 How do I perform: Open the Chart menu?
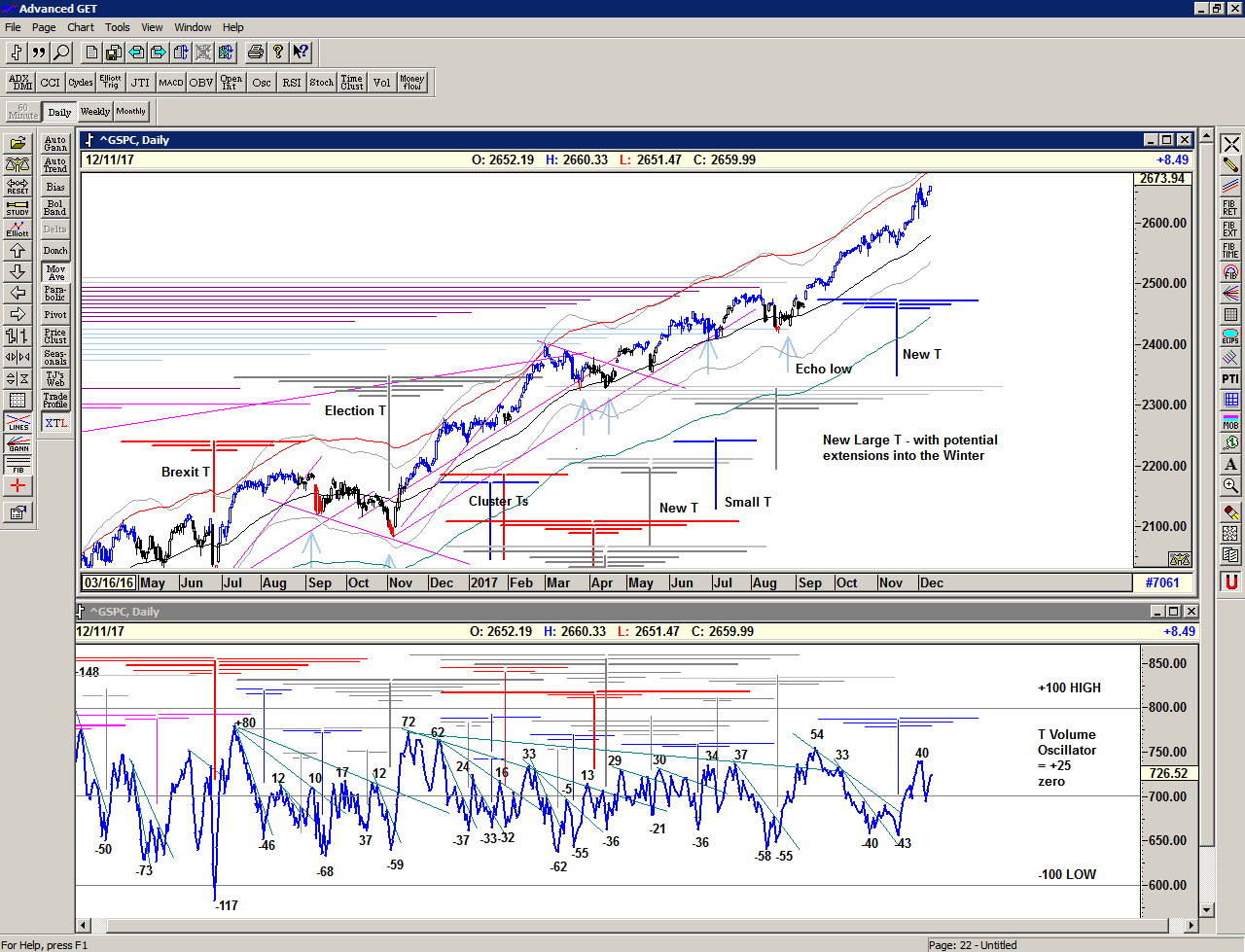pos(81,27)
